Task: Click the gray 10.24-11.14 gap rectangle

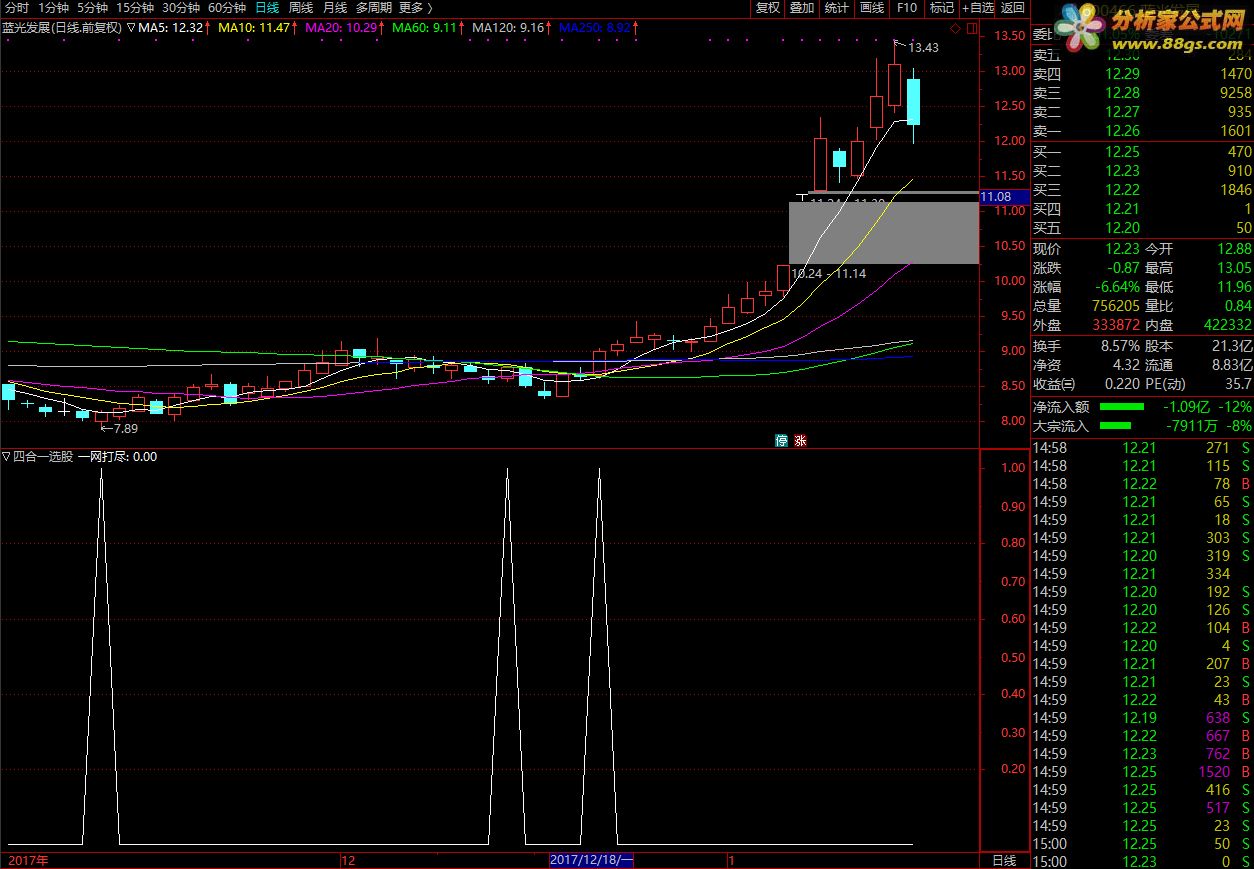Action: click(x=883, y=233)
